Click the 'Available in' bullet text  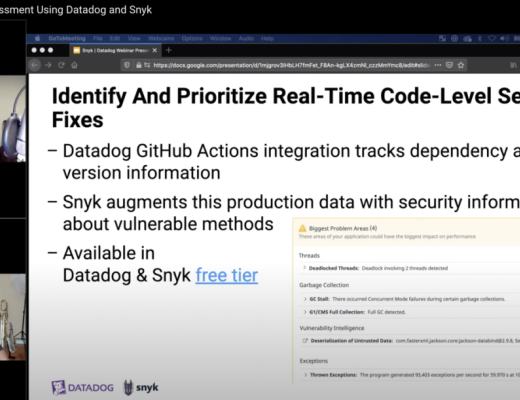click(109, 253)
